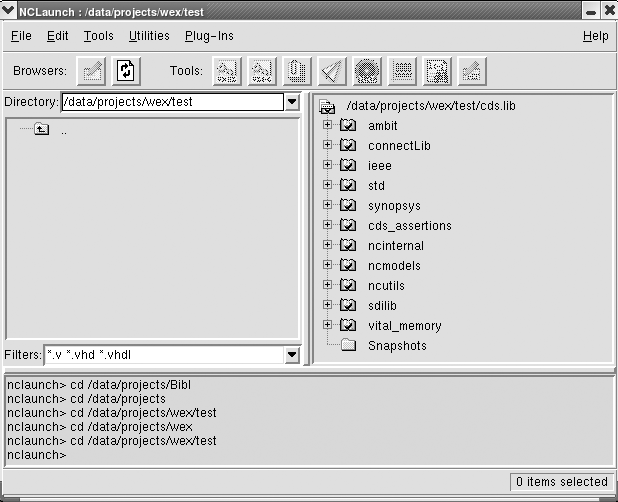The image size is (618, 502).
Task: Open the Plug-Ins menu
Action: coord(209,36)
